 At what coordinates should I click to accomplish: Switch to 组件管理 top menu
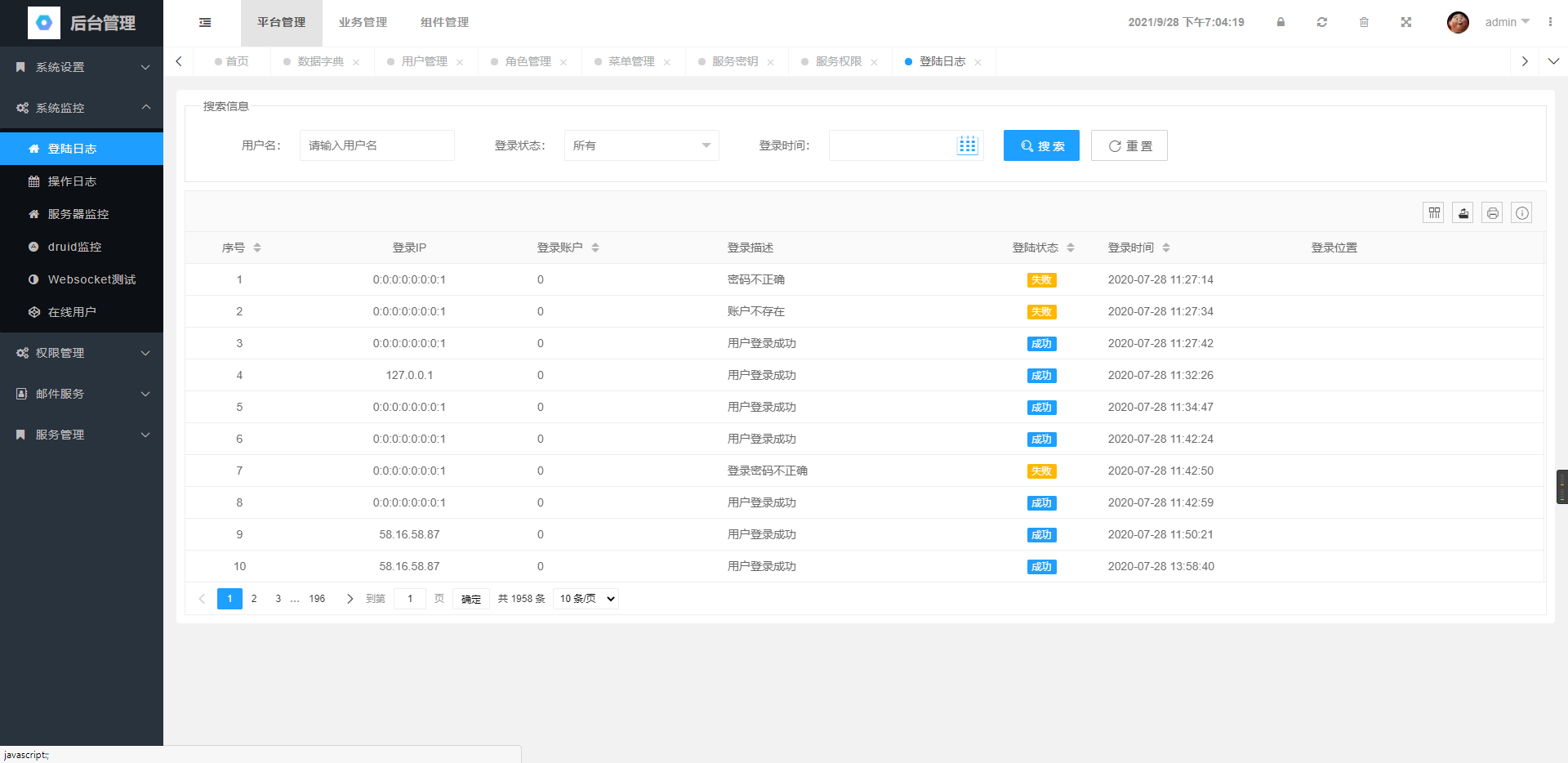pos(445,23)
